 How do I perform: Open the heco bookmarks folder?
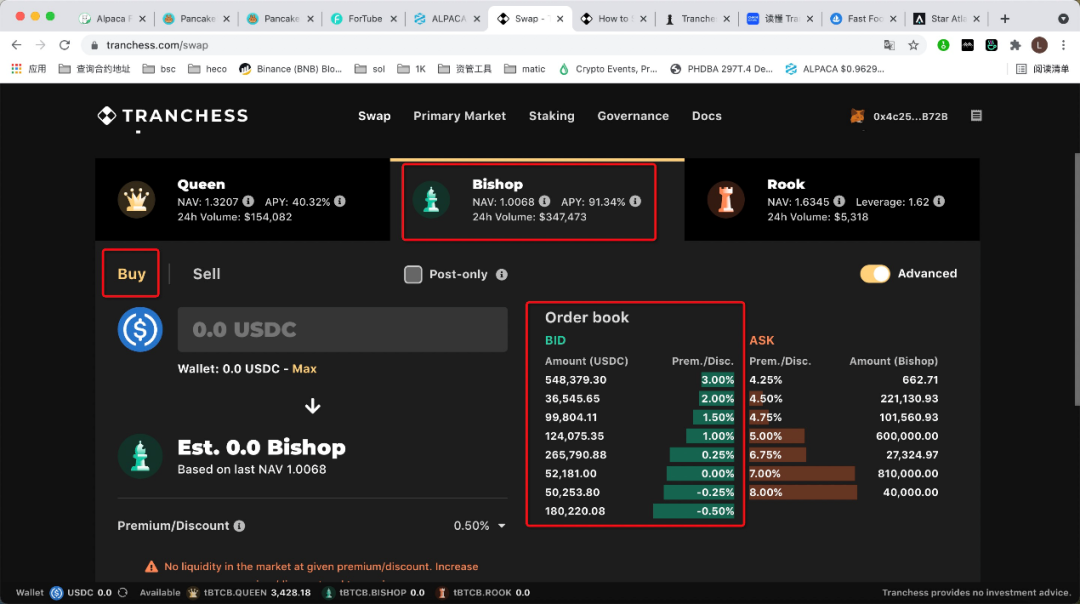207,69
